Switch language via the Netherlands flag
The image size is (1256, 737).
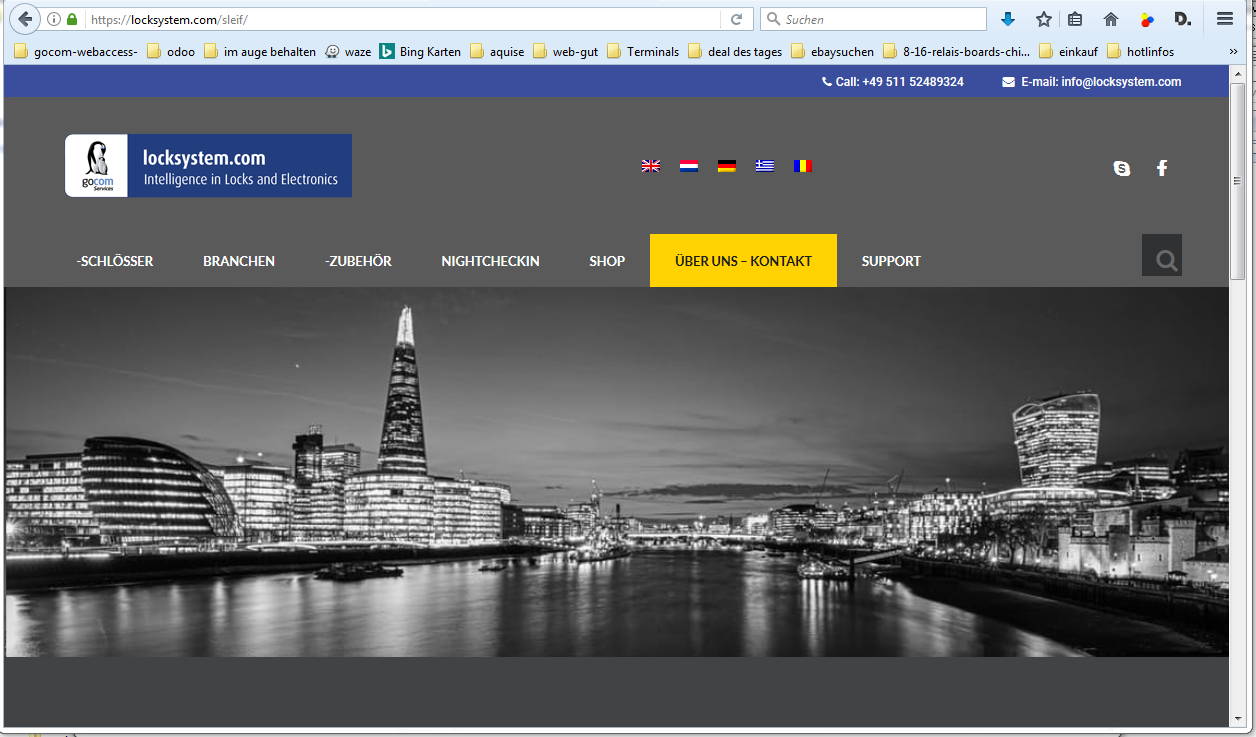[x=689, y=166]
